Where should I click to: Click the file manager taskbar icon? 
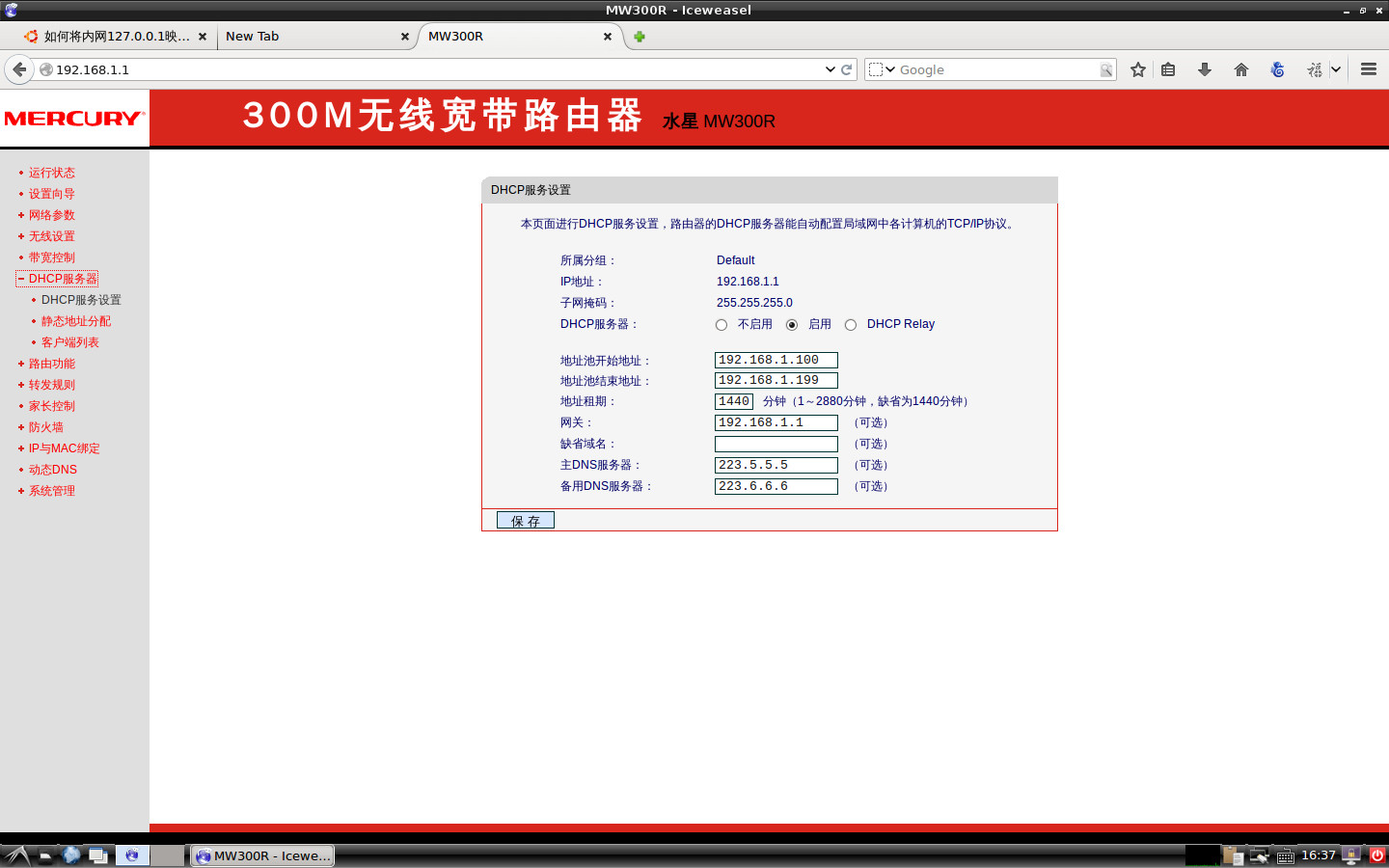point(45,855)
